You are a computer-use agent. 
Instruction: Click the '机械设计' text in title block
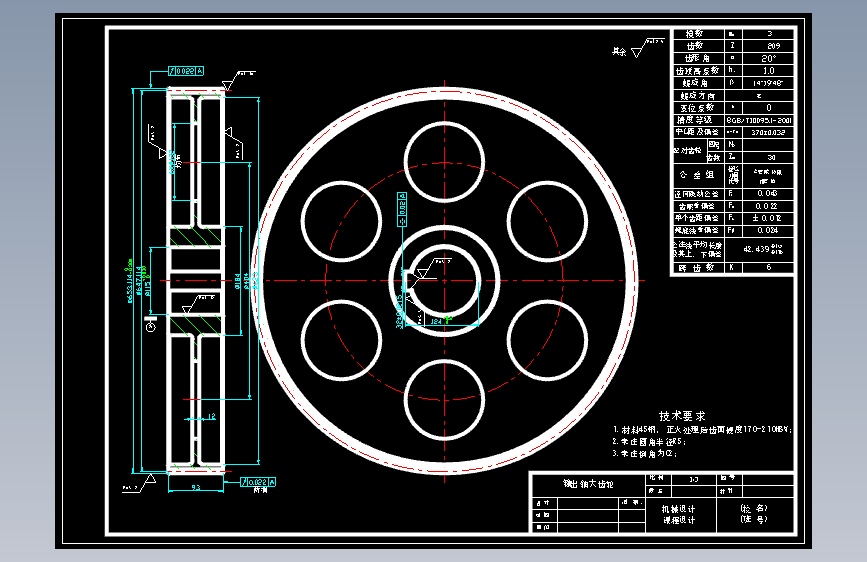point(678,508)
